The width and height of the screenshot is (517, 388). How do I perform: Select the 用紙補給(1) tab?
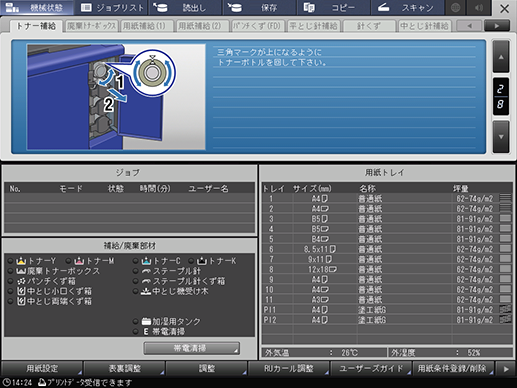(x=147, y=26)
